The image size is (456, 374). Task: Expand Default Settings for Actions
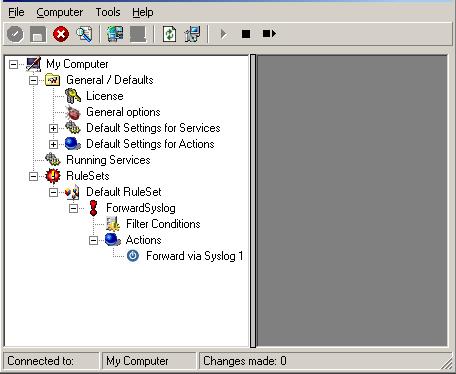click(53, 144)
